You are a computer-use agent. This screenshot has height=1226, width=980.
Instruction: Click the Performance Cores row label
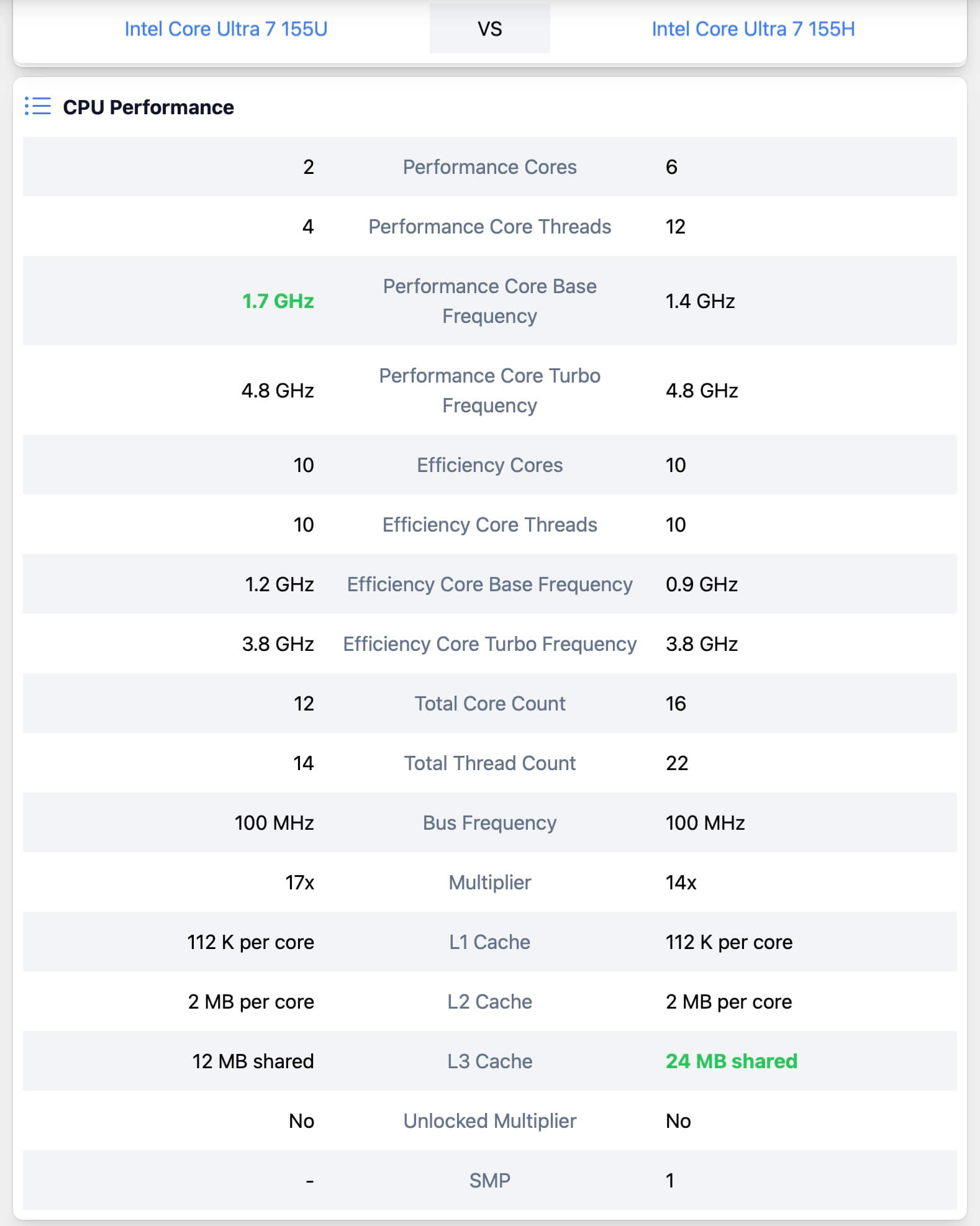(x=489, y=167)
